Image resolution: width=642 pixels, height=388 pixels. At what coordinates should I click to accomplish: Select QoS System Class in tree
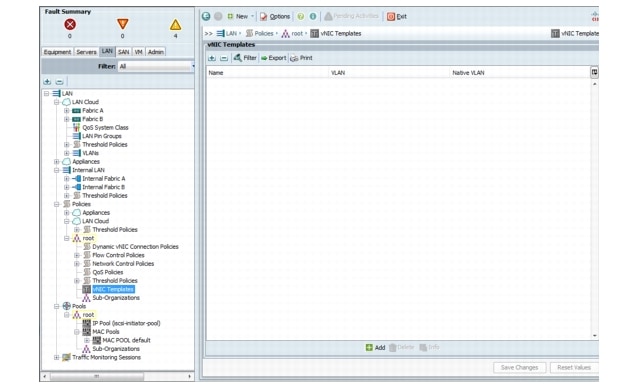click(105, 128)
